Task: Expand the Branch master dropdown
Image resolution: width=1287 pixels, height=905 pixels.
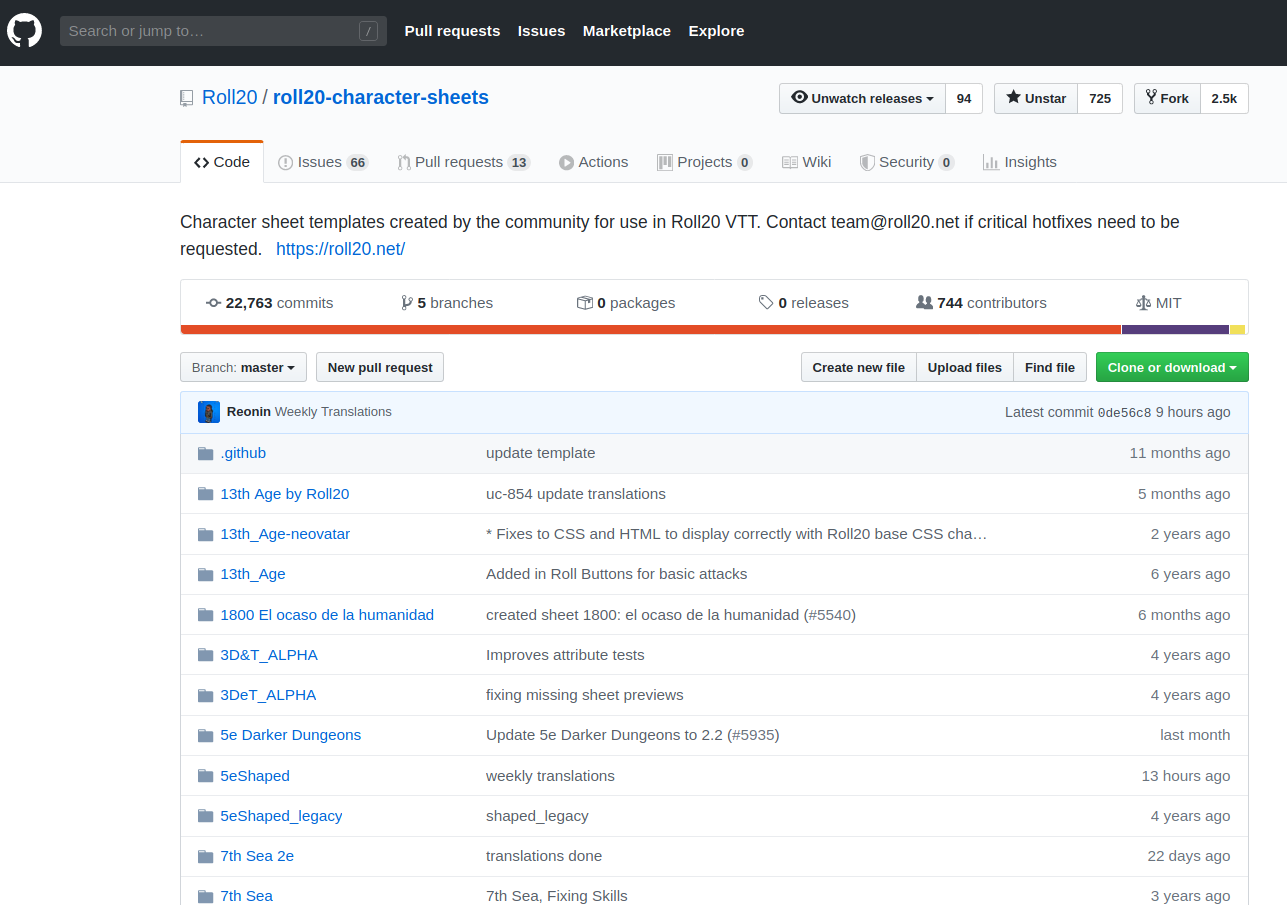Action: click(x=243, y=367)
